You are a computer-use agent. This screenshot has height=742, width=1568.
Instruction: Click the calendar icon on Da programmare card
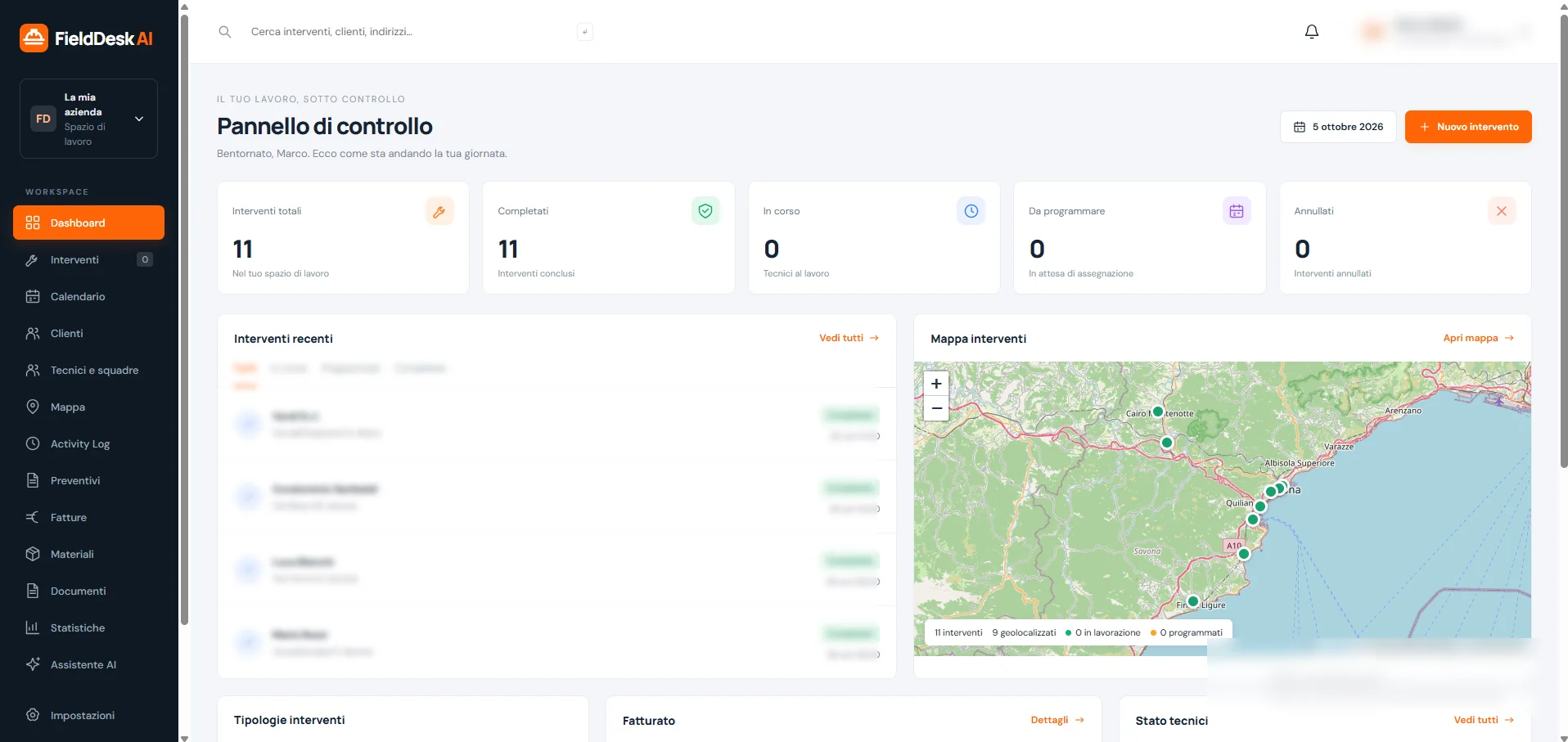click(1237, 211)
